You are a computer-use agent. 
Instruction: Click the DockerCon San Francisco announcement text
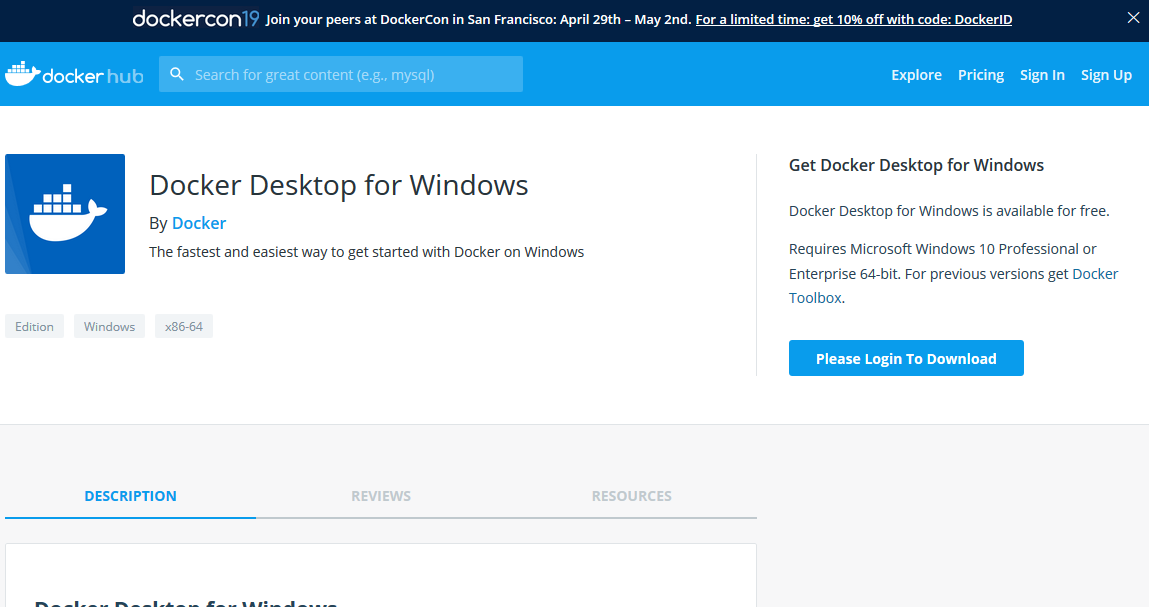[479, 19]
